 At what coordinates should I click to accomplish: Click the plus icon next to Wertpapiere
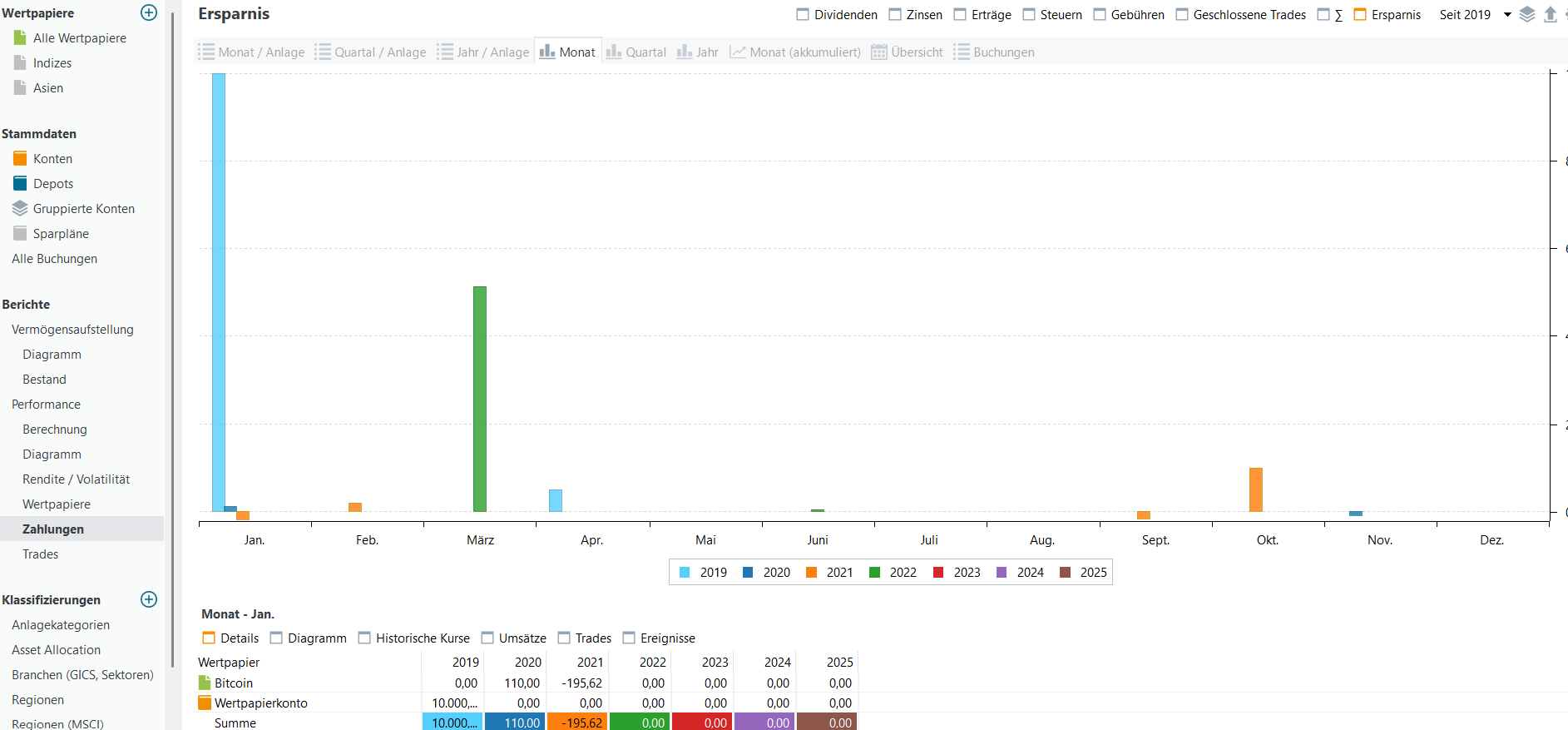click(149, 12)
